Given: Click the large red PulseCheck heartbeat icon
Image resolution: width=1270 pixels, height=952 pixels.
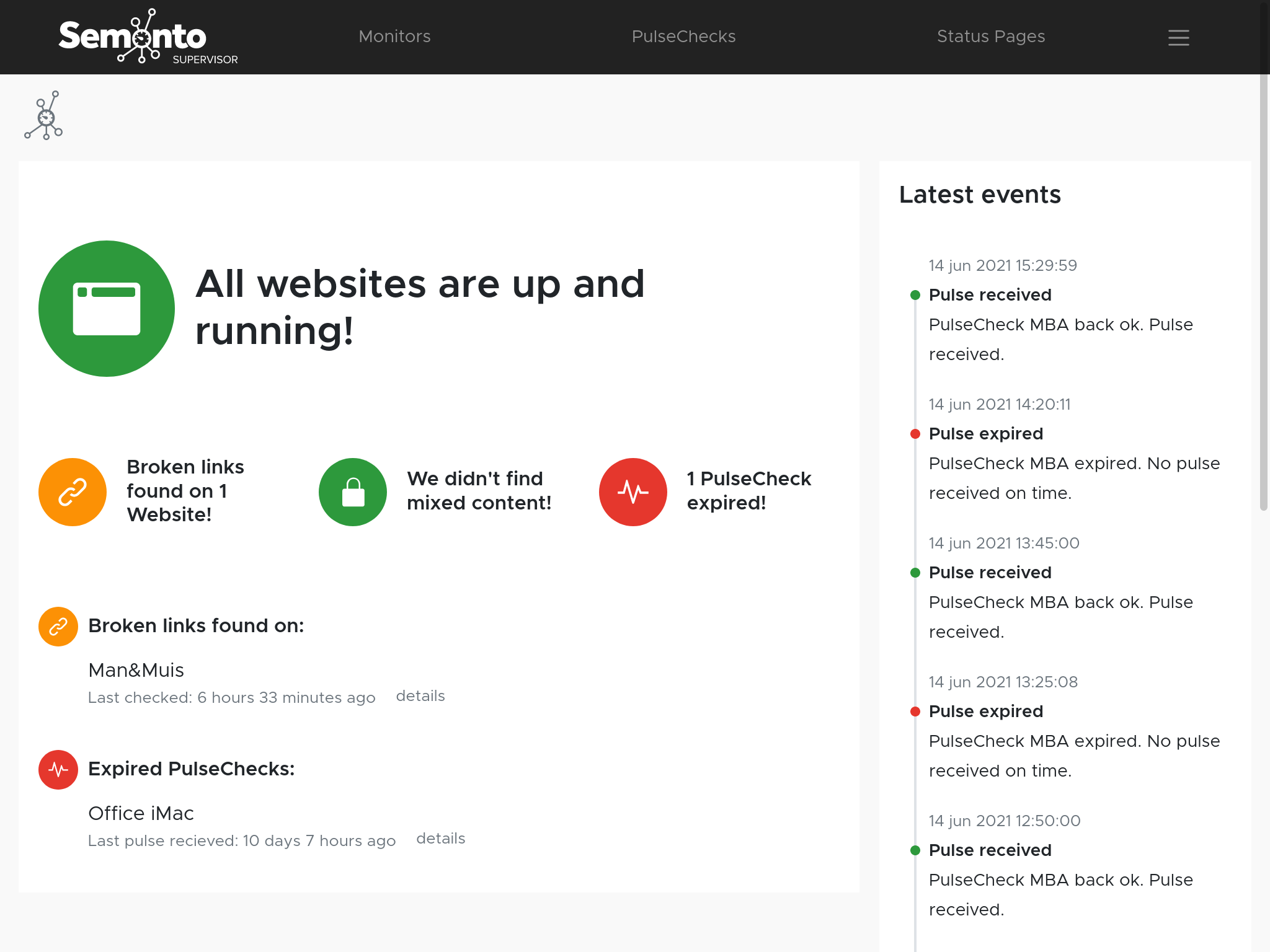Looking at the screenshot, I should tap(633, 492).
